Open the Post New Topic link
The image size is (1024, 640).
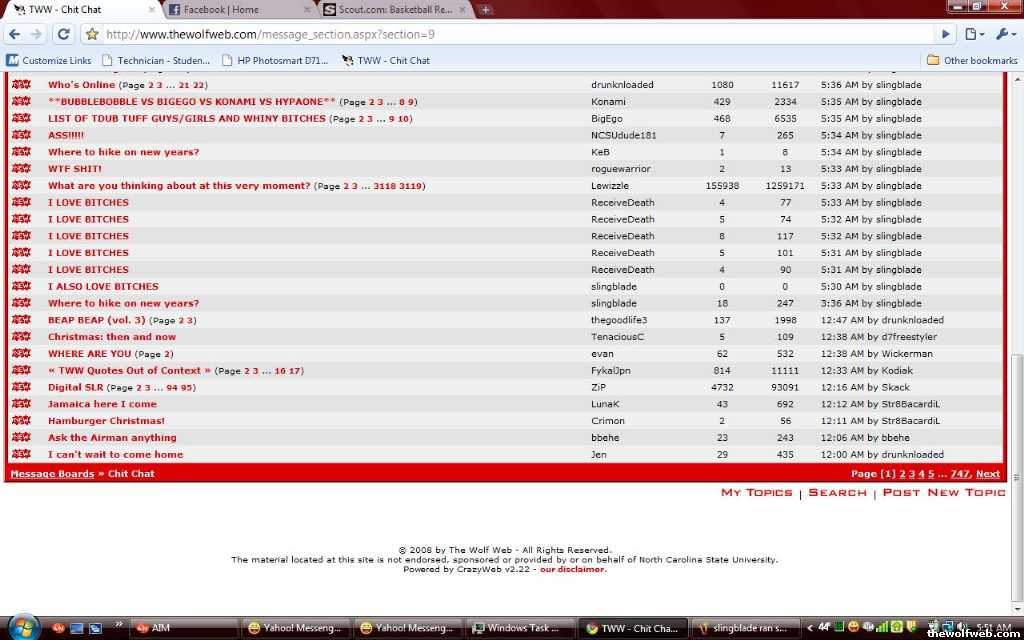point(943,492)
